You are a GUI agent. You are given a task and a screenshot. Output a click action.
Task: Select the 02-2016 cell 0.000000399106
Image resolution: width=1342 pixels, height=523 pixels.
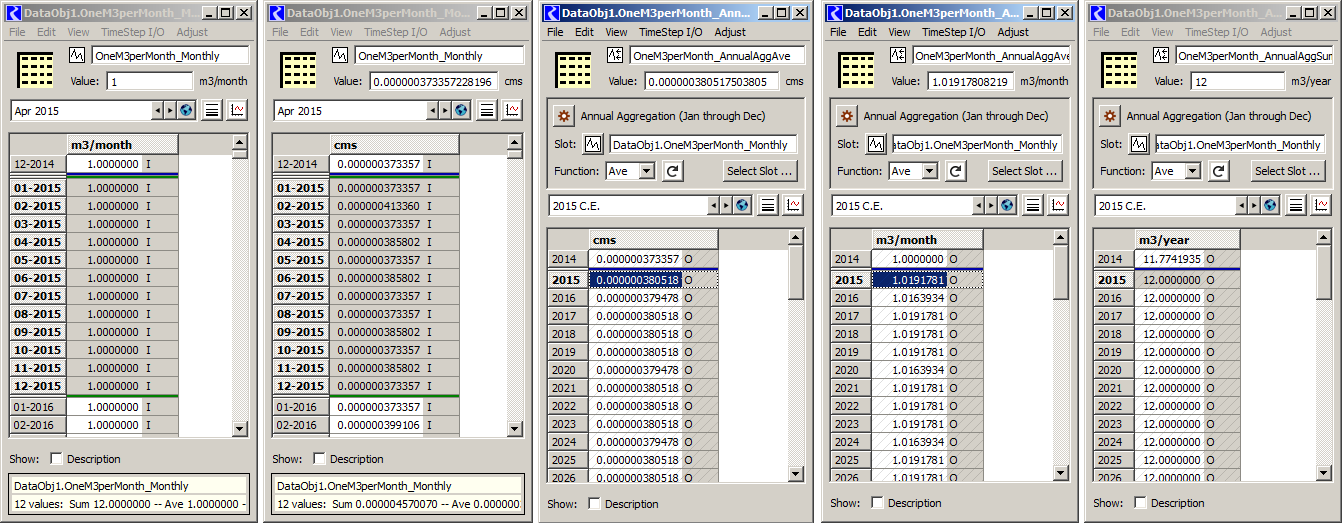(x=376, y=425)
